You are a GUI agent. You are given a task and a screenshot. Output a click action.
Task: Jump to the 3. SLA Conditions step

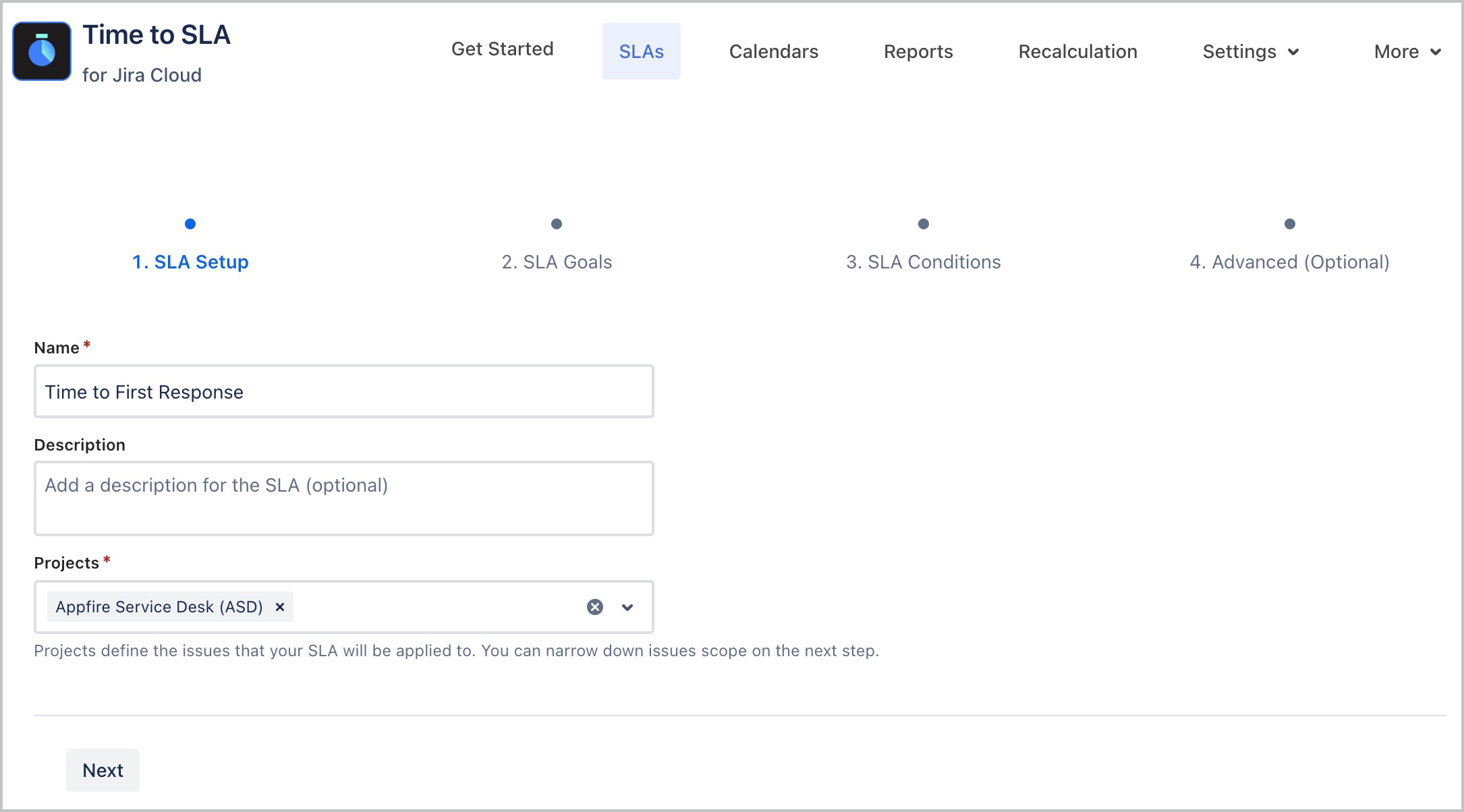tap(924, 262)
